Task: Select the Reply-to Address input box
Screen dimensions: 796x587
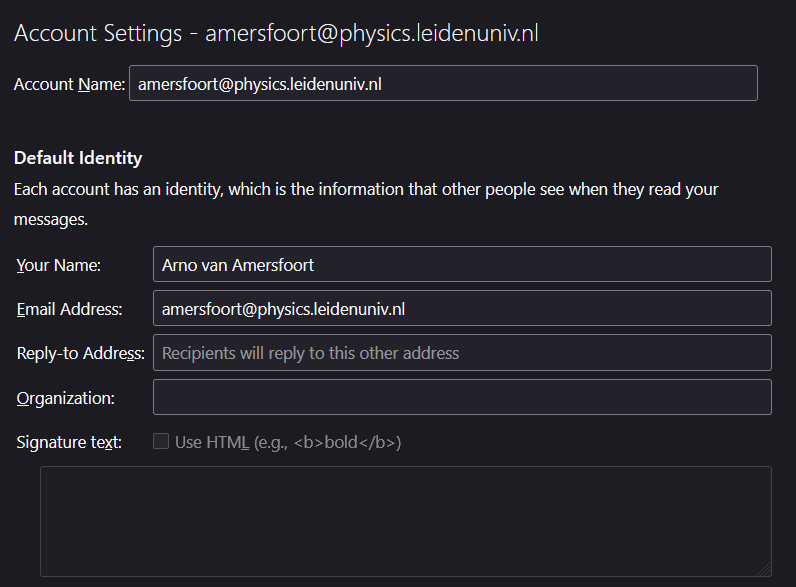Action: [462, 353]
